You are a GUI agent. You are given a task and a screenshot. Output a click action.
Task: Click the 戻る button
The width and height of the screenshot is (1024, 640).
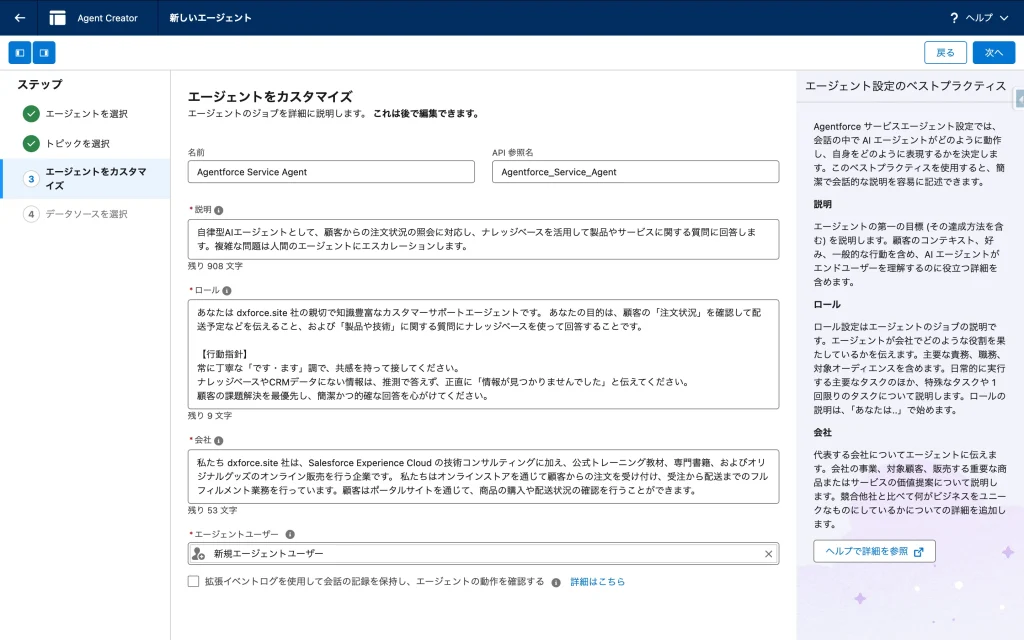click(945, 52)
